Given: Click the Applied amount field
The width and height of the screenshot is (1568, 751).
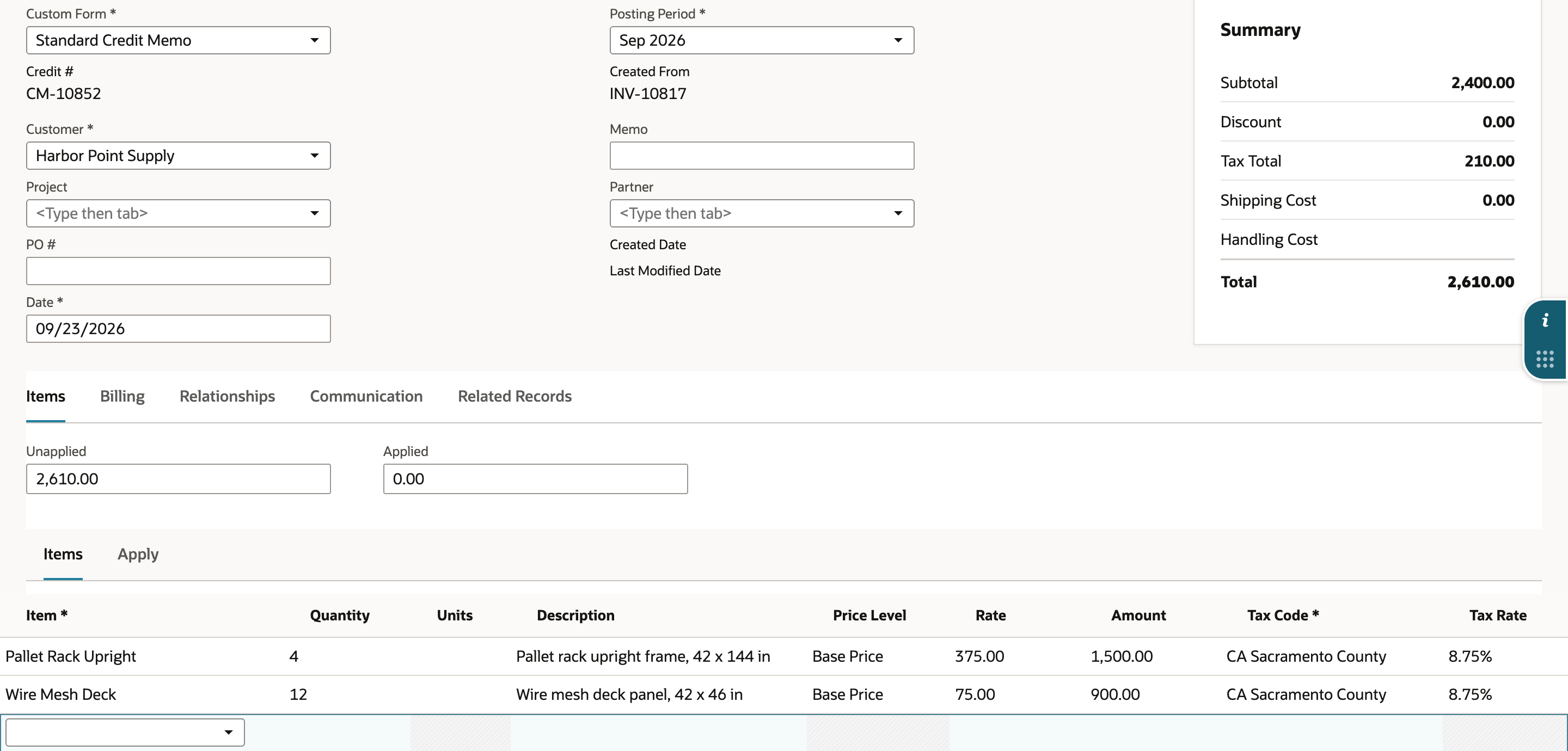Looking at the screenshot, I should coord(535,479).
